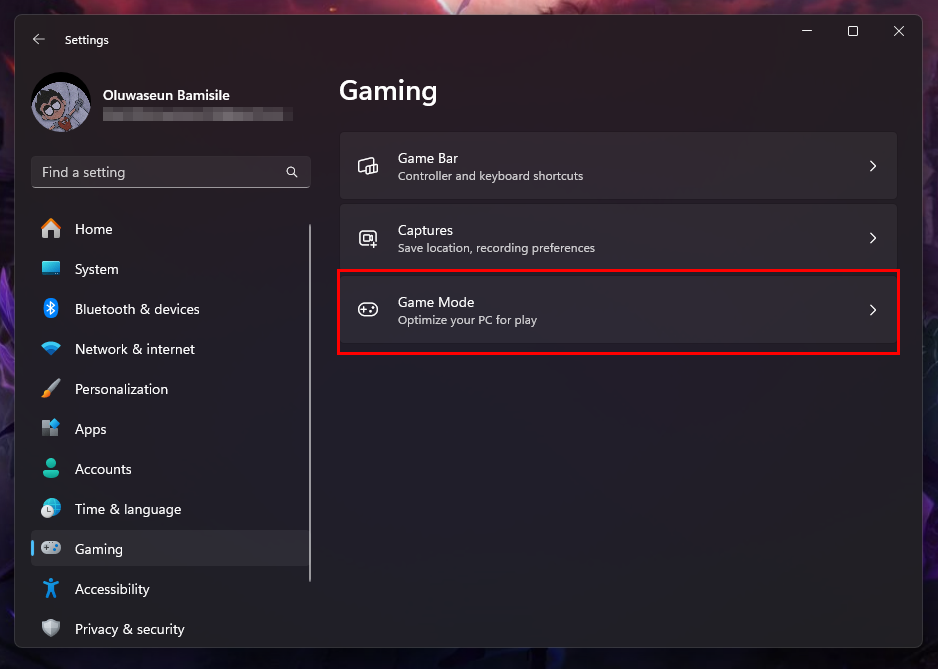This screenshot has height=669, width=938.
Task: Click the Personalization paintbrush icon
Action: [x=51, y=388]
